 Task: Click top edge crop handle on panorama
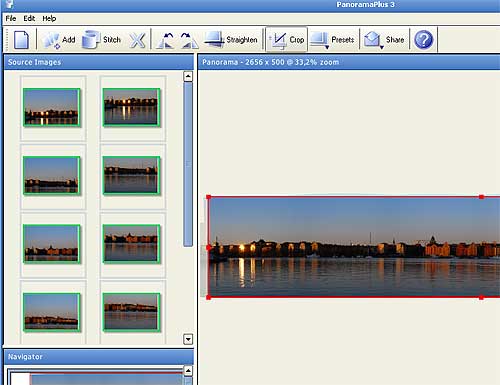(x=481, y=197)
